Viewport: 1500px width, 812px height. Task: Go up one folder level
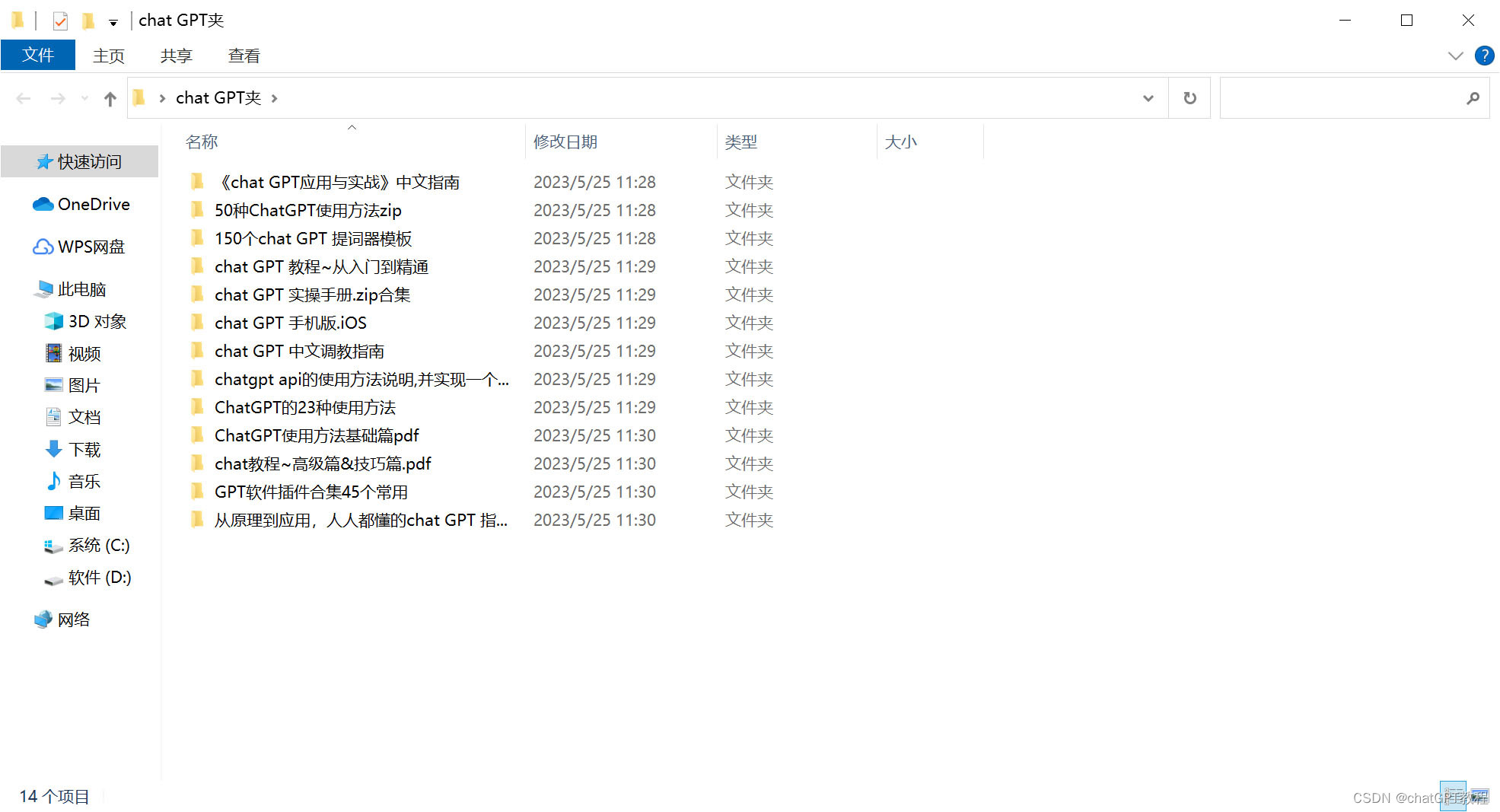[110, 98]
